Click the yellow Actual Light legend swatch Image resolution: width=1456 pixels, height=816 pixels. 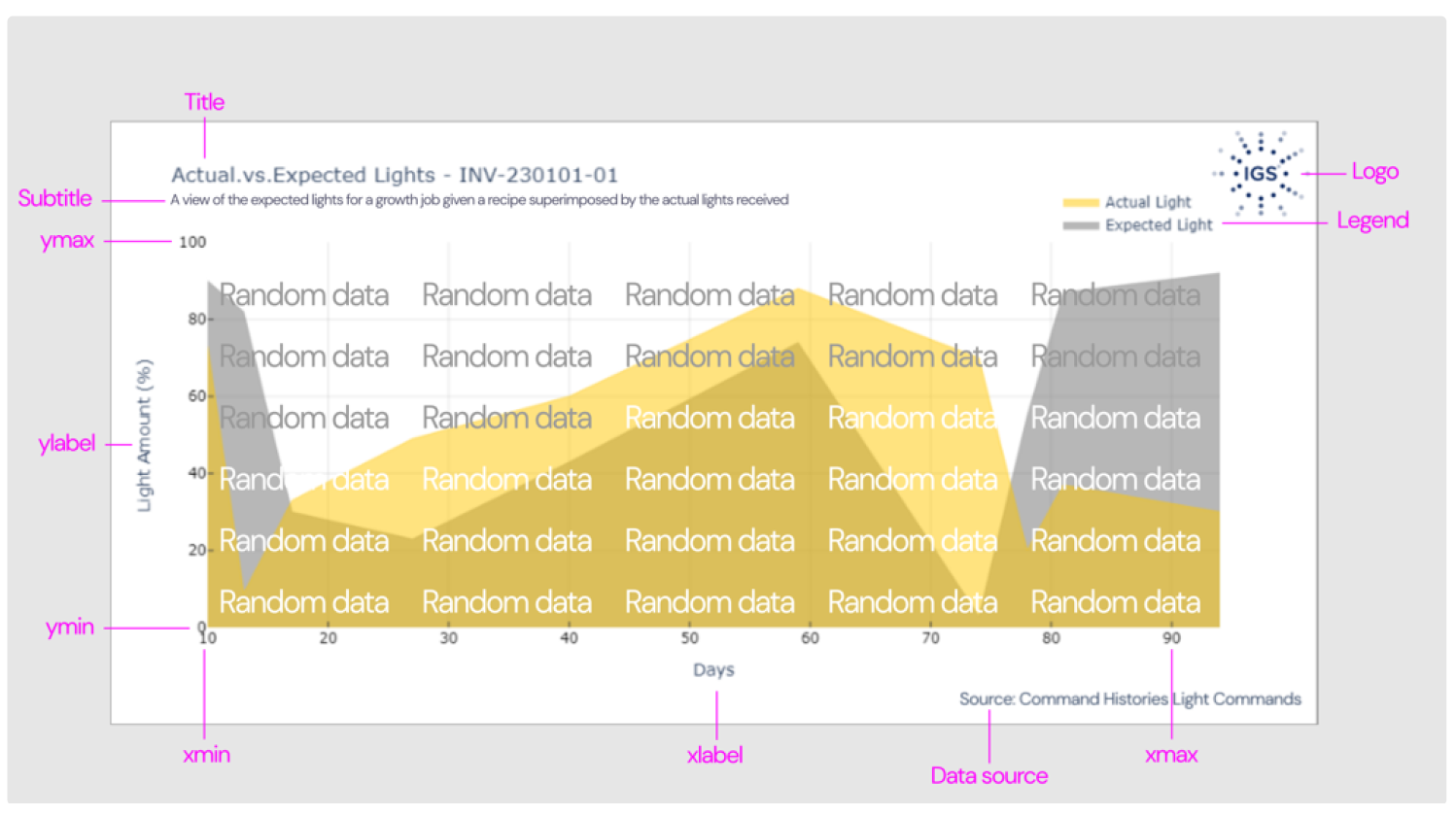[x=1080, y=203]
